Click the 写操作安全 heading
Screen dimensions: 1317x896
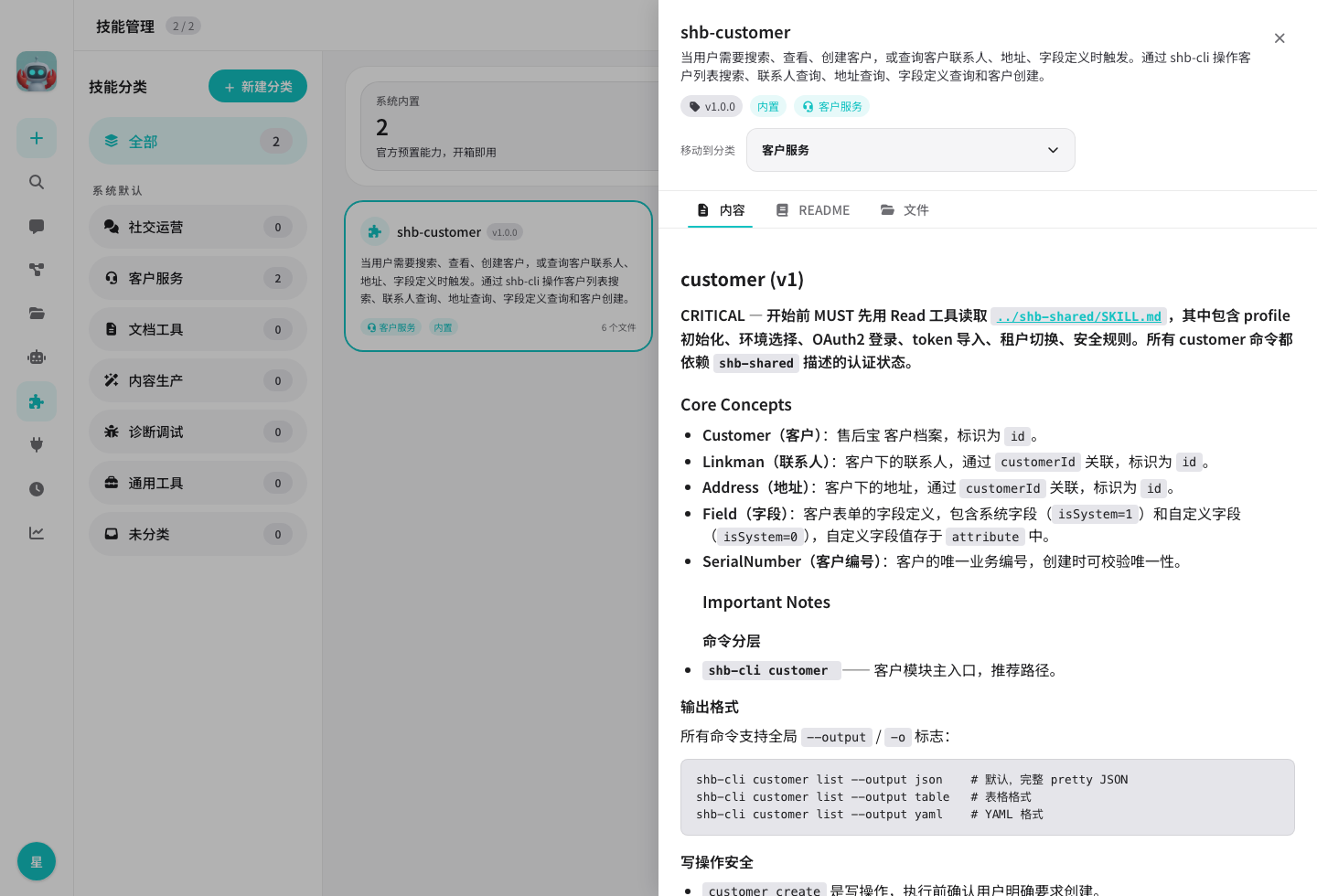(x=717, y=862)
